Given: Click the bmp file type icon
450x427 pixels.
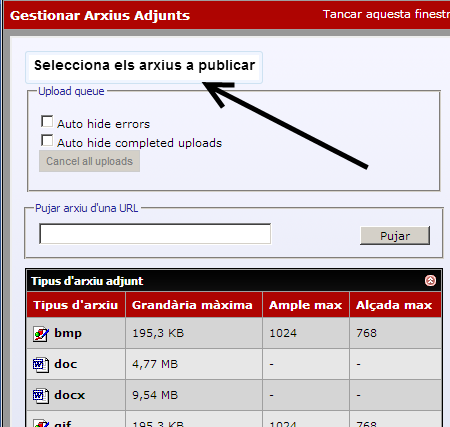Looking at the screenshot, I should click(41, 334).
